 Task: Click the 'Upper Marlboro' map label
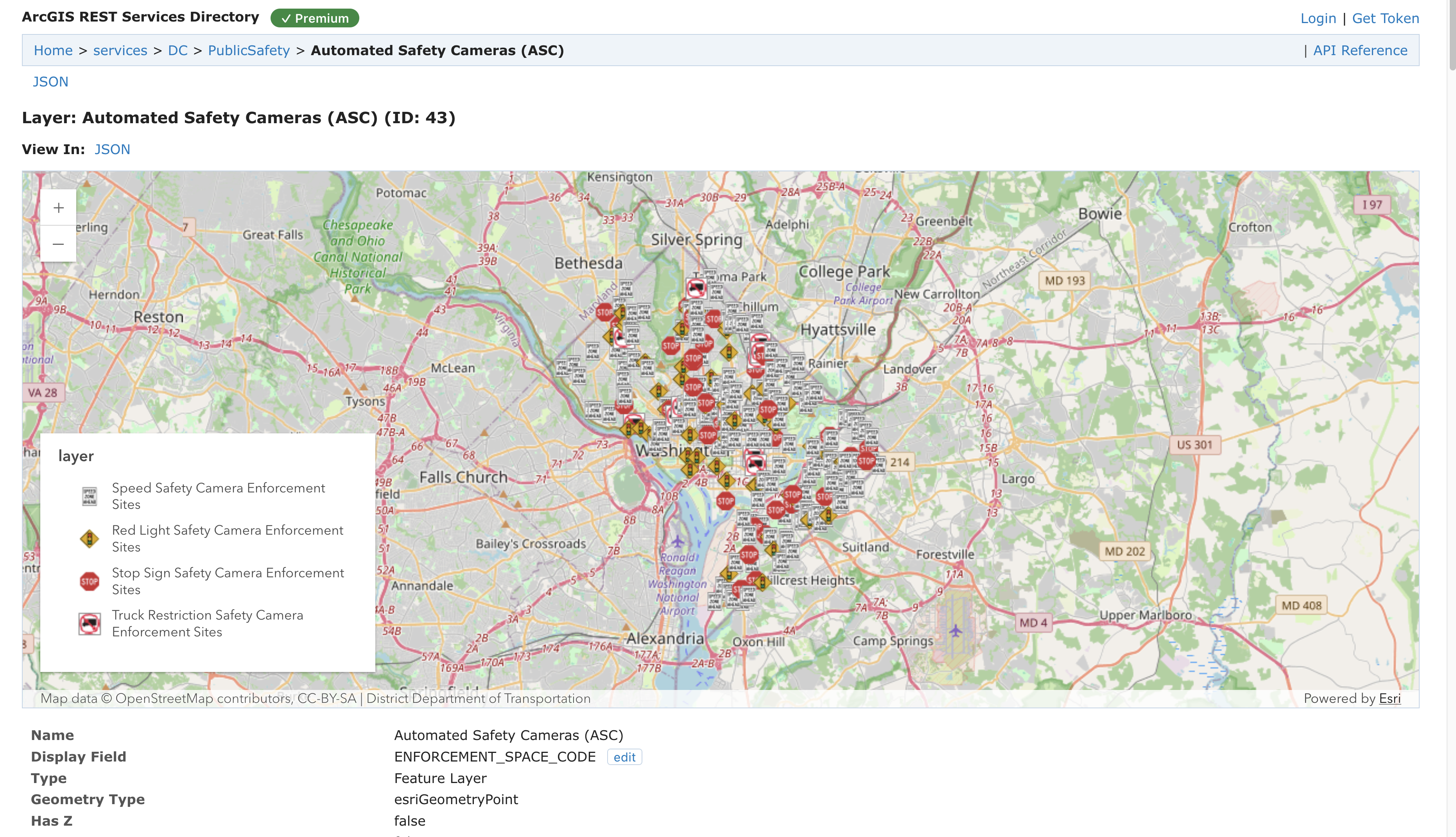[1146, 615]
